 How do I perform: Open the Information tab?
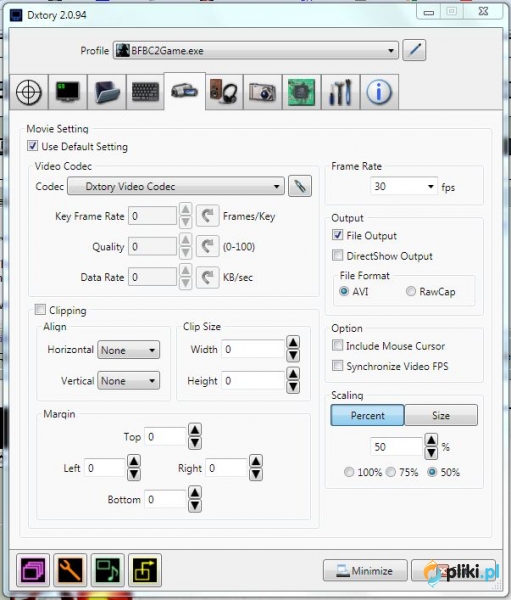coord(379,92)
